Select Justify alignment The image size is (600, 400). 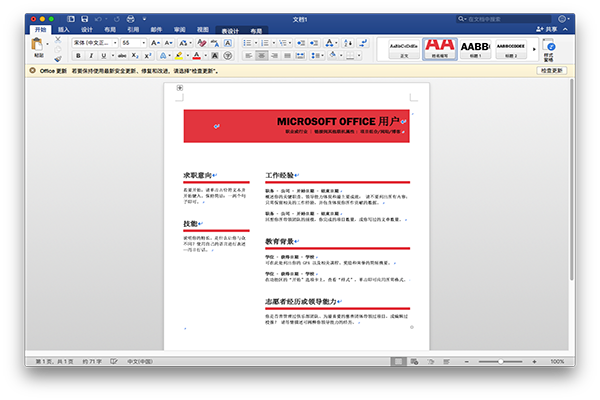click(x=287, y=56)
